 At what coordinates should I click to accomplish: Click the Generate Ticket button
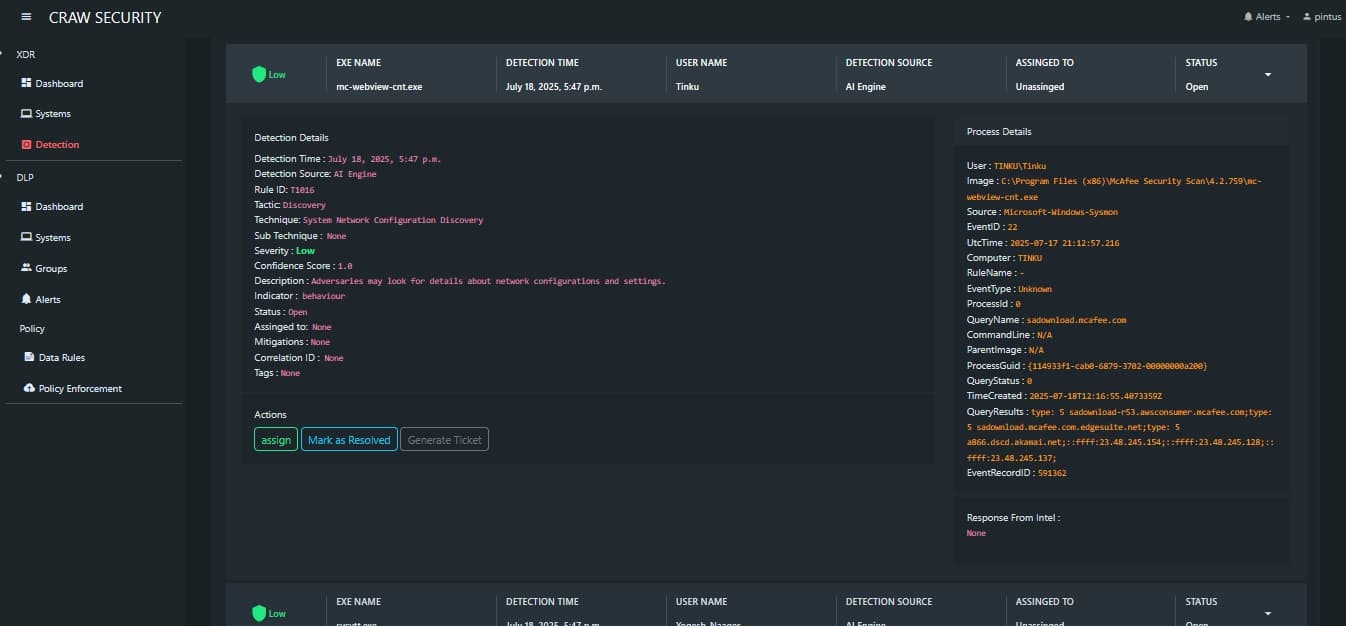tap(444, 439)
